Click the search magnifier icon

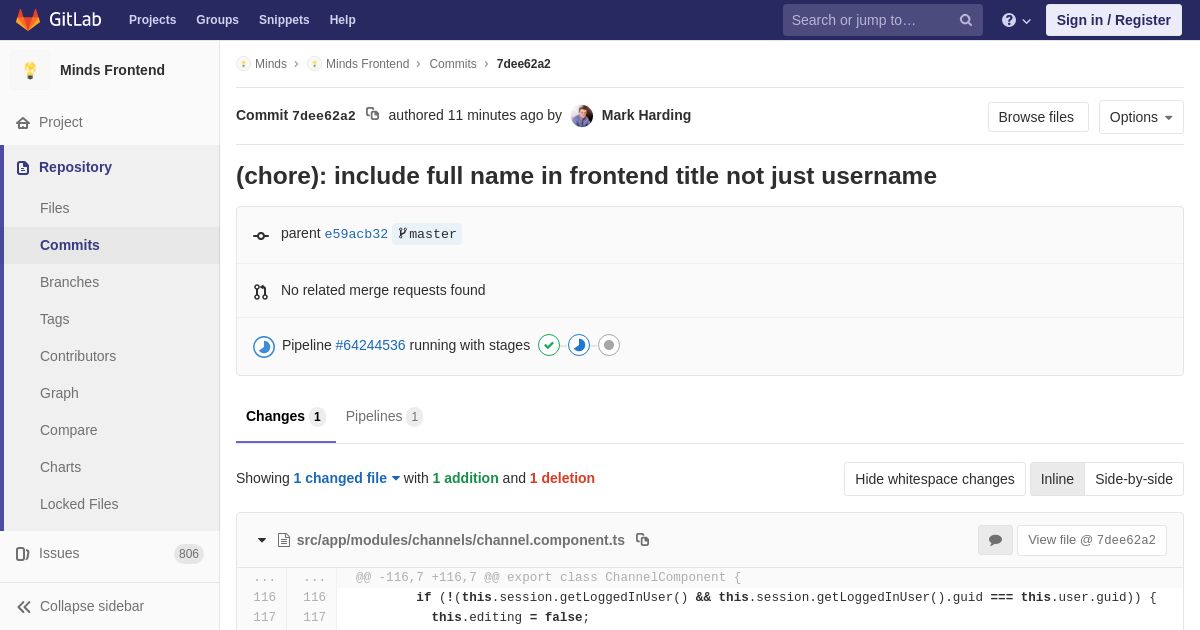pyautogui.click(x=966, y=20)
